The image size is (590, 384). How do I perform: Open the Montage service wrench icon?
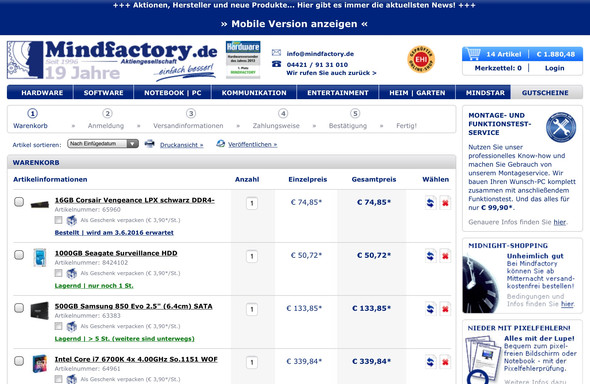click(561, 127)
